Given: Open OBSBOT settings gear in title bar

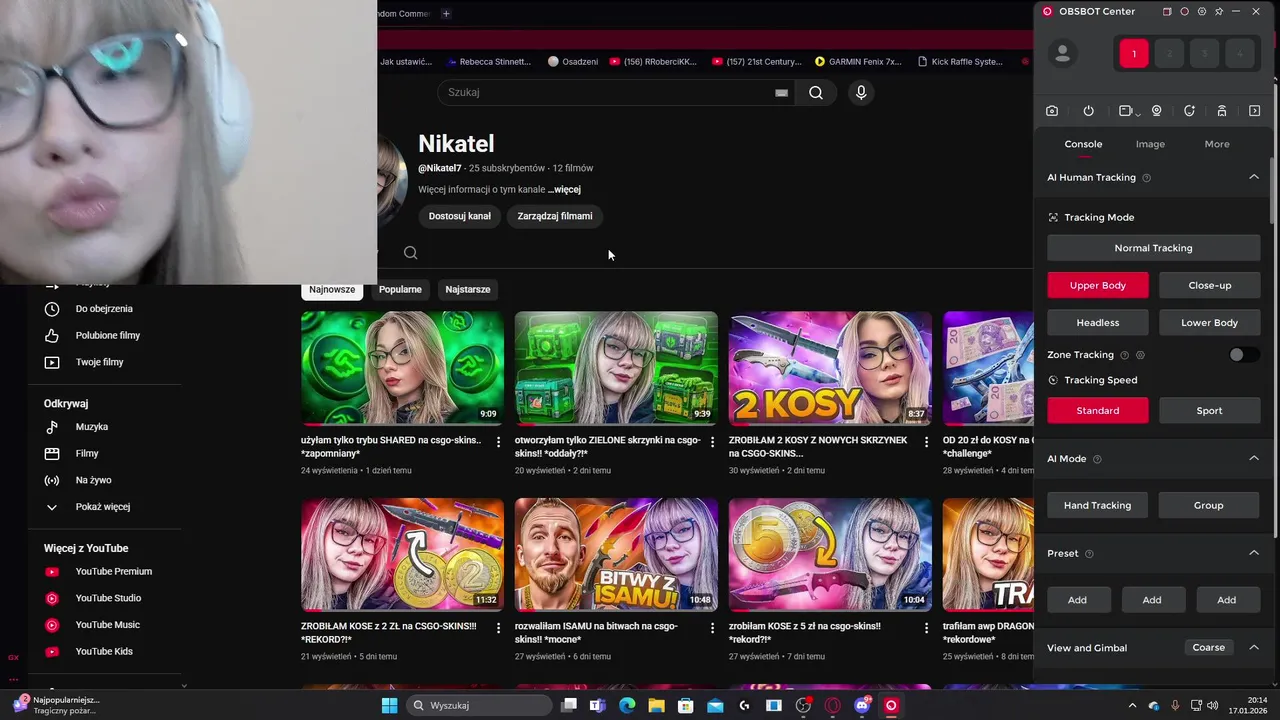Looking at the screenshot, I should [1201, 12].
